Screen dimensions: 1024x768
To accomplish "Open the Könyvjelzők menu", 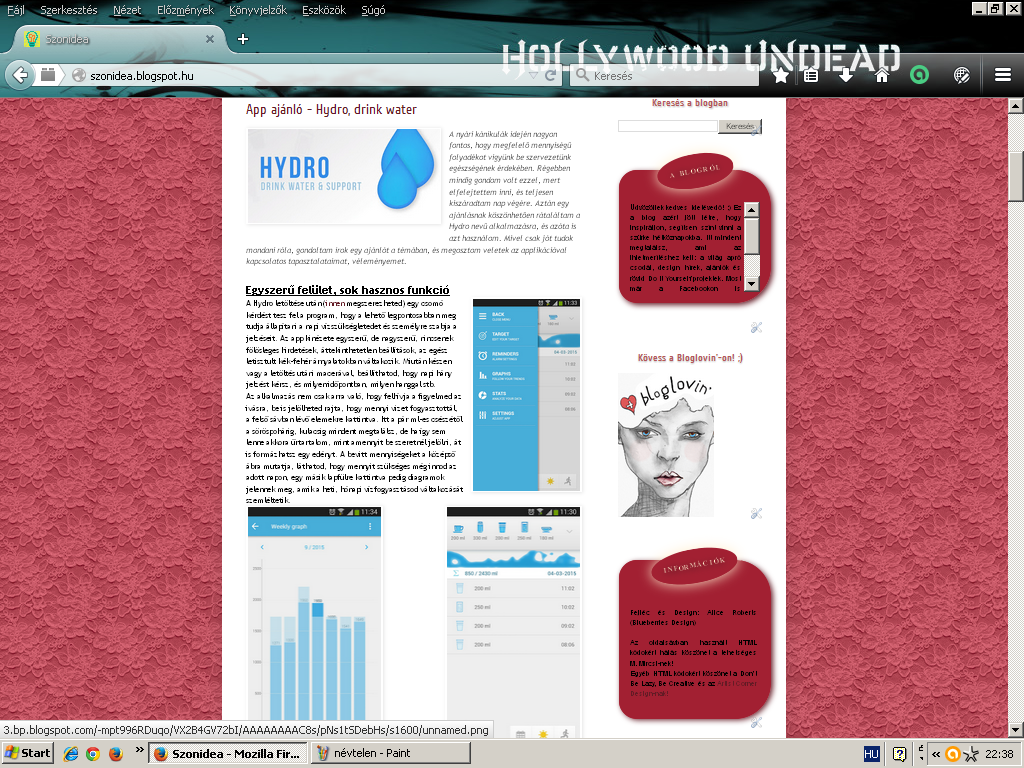I will (258, 10).
